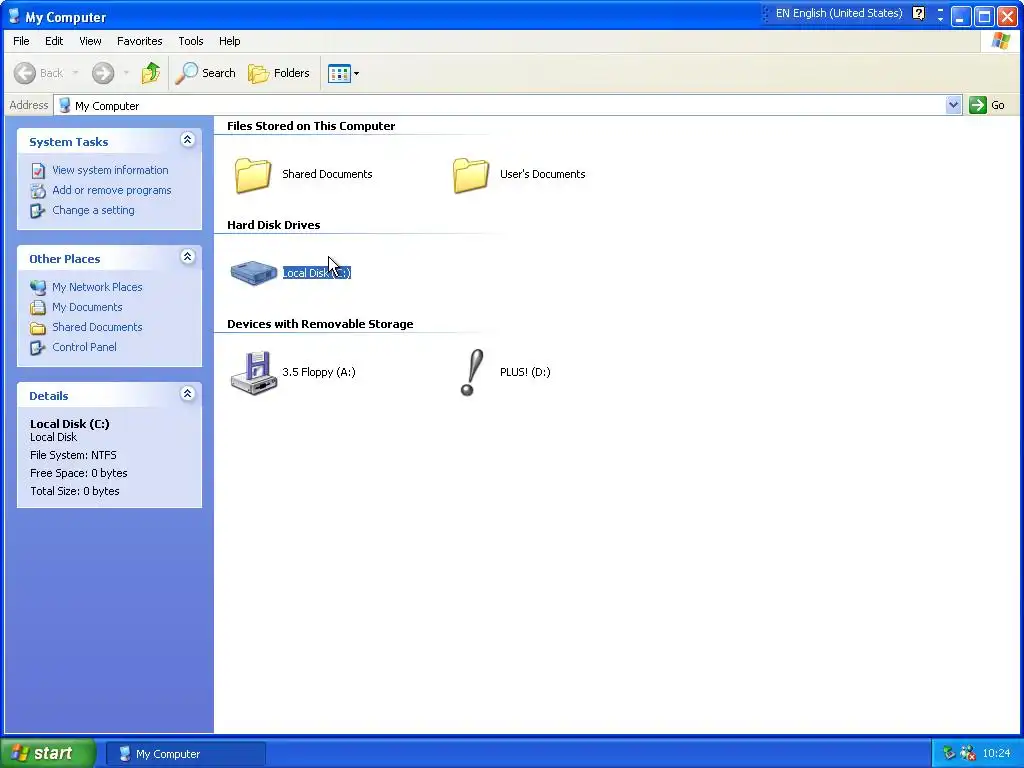
Task: Open the Edit menu
Action: (54, 41)
